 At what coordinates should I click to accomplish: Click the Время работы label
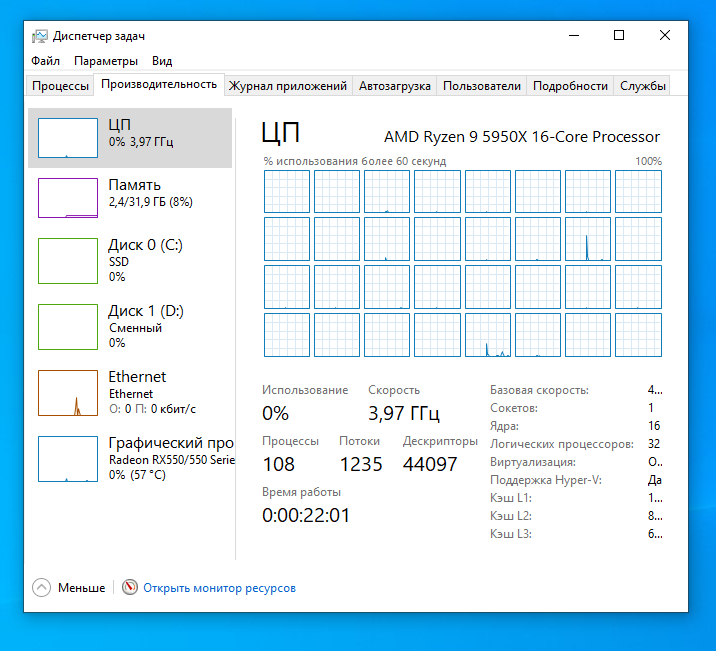[x=301, y=492]
